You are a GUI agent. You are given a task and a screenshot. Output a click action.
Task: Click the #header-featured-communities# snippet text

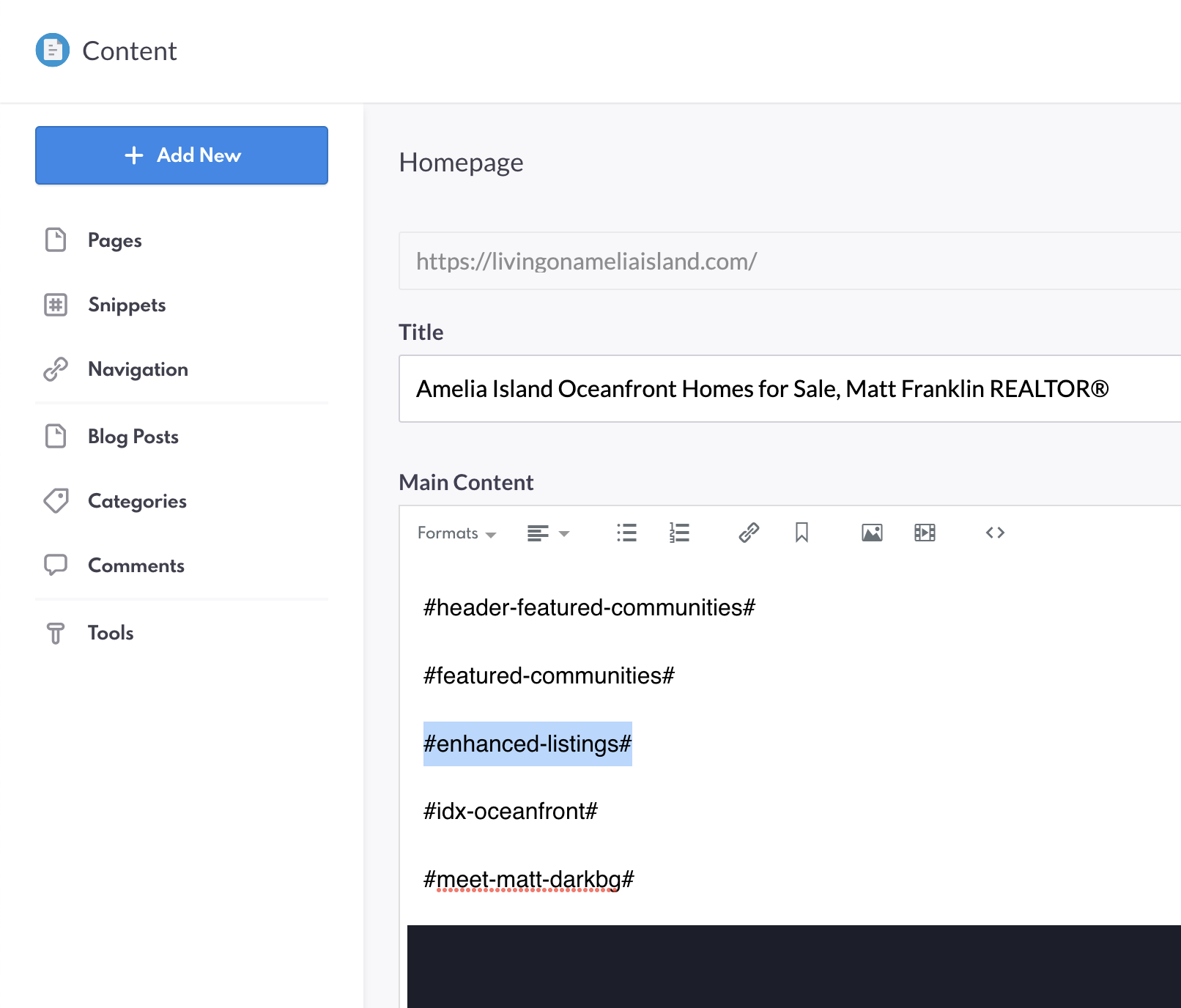pos(589,607)
